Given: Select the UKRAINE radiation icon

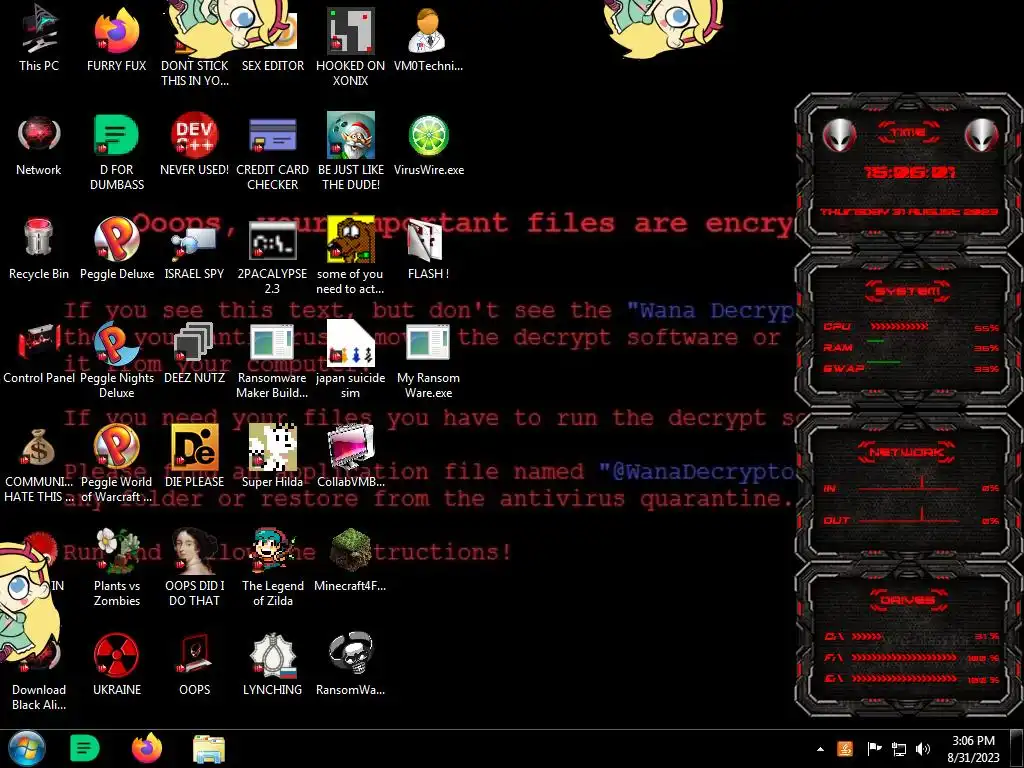Looking at the screenshot, I should click(x=116, y=664).
